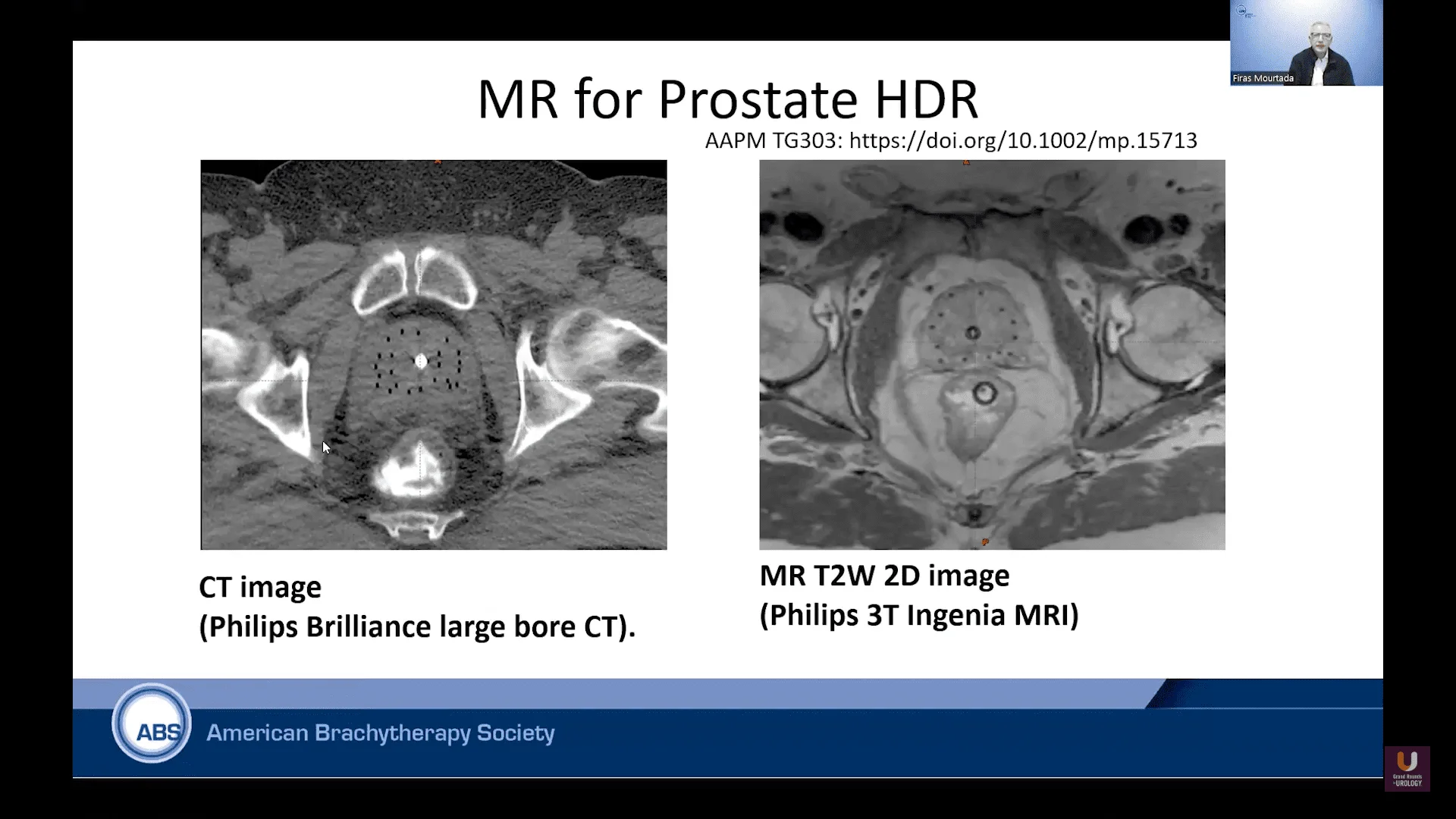Click the urethra ring marker in MR prostate

972,333
